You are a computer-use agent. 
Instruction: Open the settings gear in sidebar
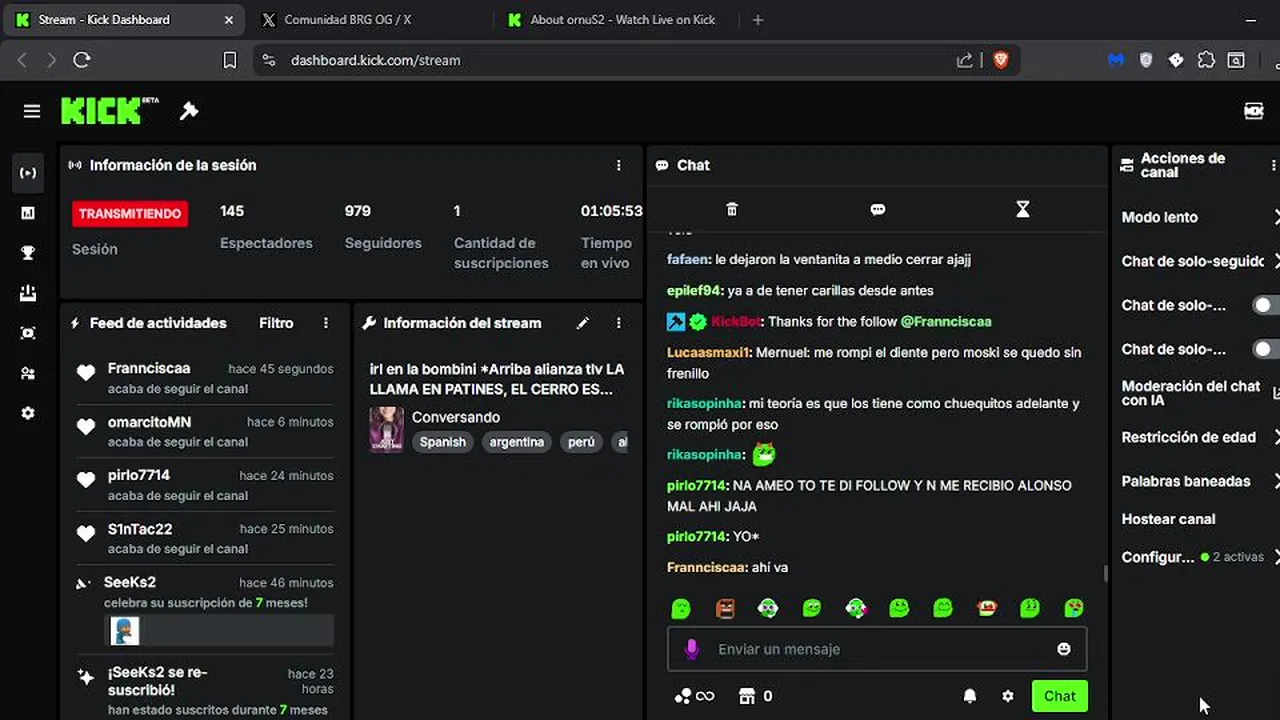tap(28, 413)
